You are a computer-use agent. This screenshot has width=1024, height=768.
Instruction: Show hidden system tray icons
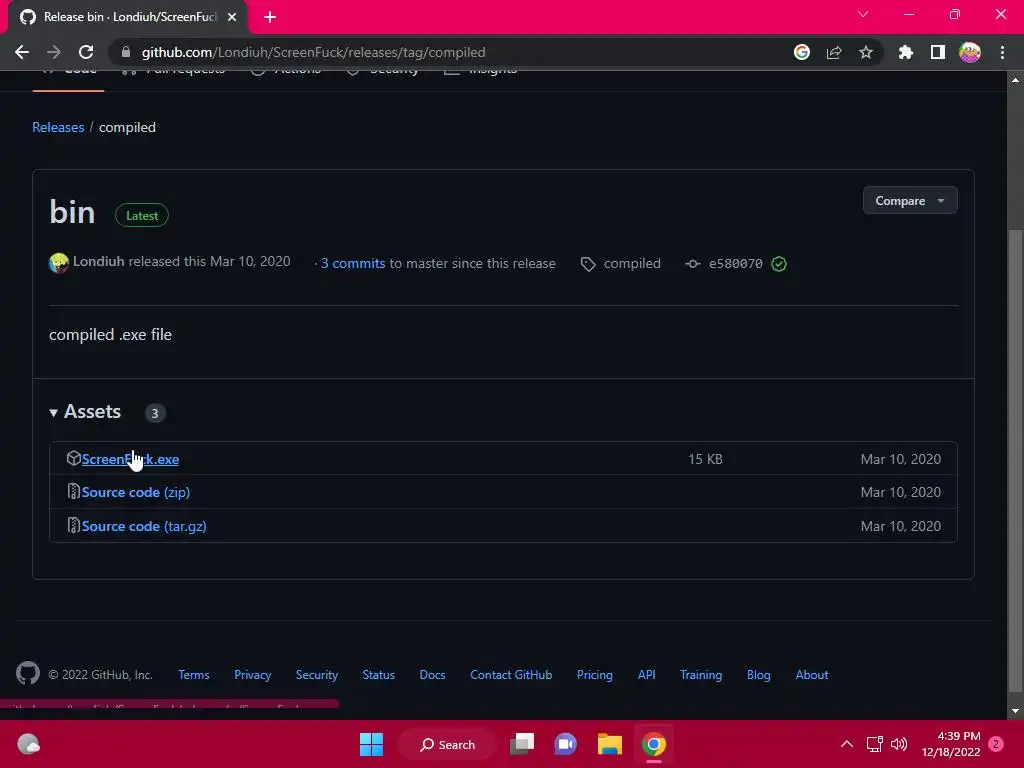(x=846, y=744)
